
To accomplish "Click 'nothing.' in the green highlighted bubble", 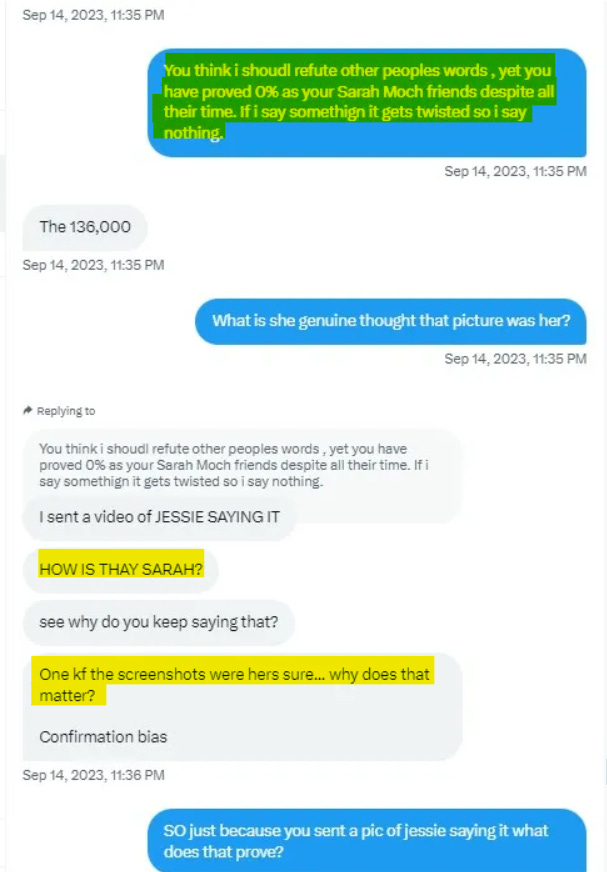I will (x=193, y=133).
